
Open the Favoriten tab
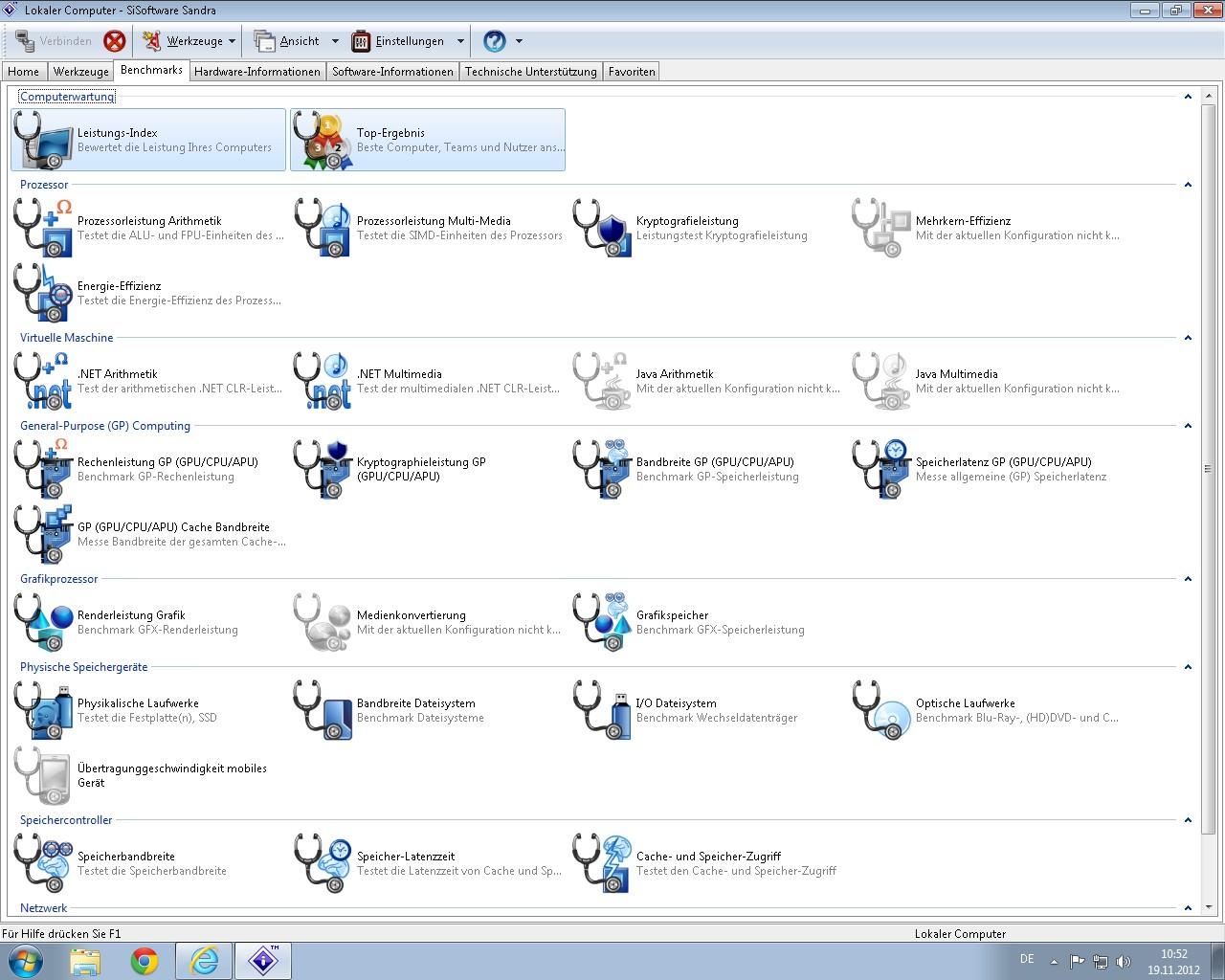[632, 72]
